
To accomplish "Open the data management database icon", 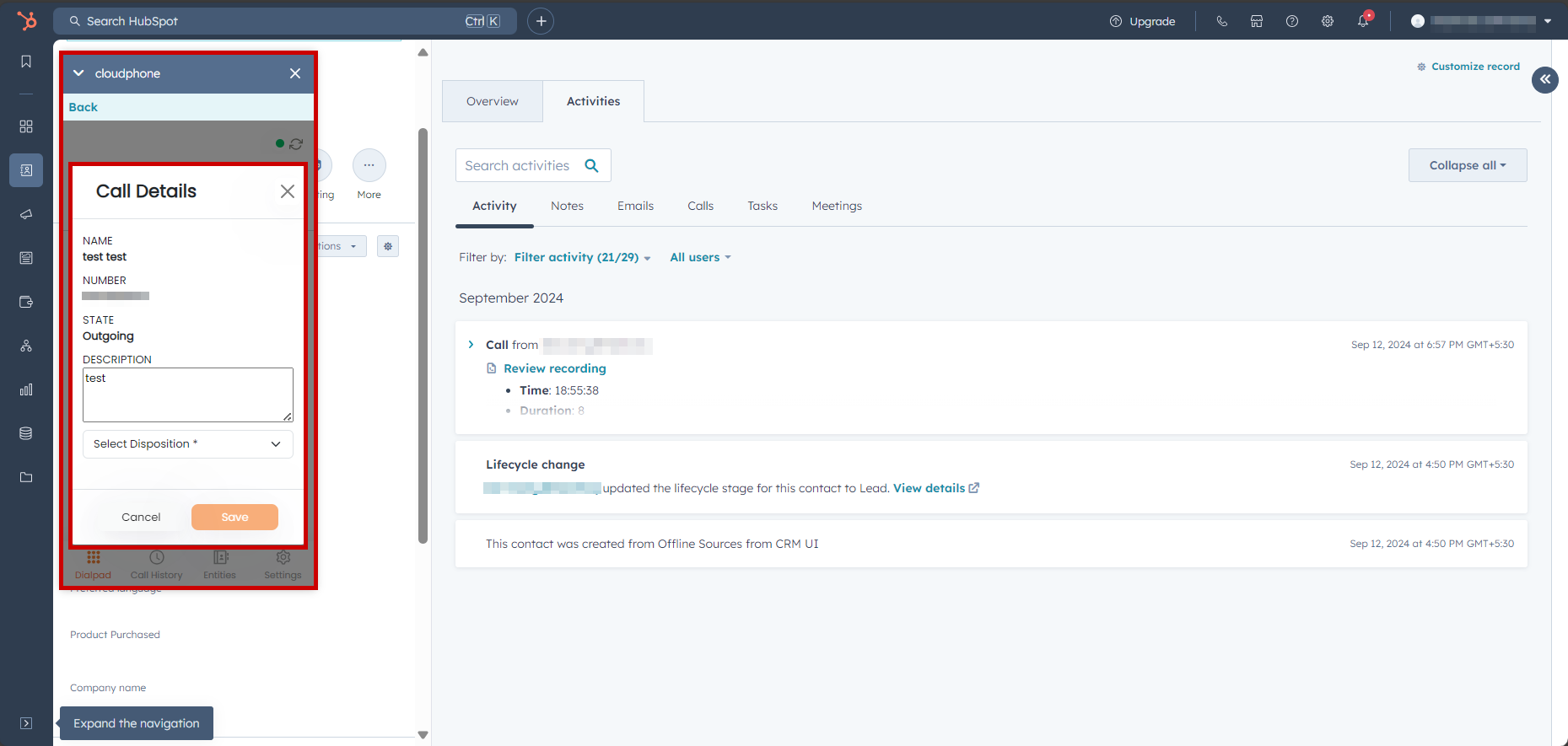I will coord(26,433).
